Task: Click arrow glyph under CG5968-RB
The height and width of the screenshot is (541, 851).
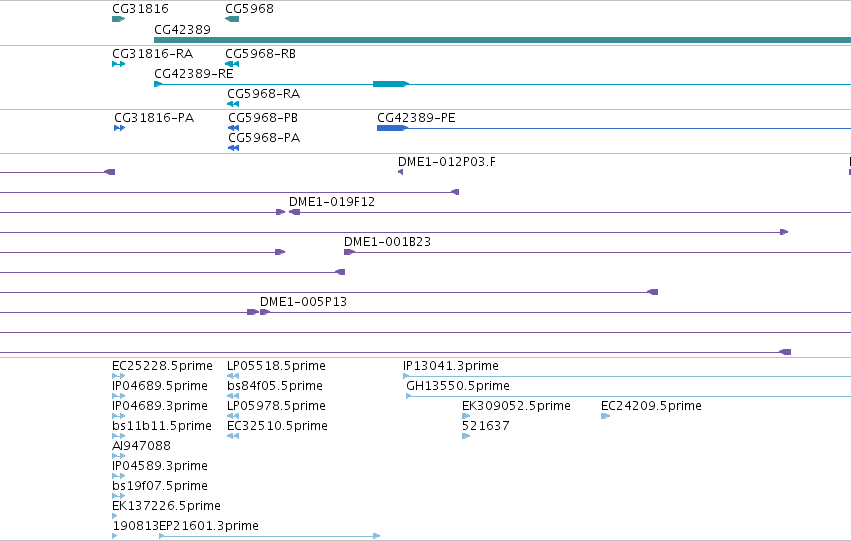Action: [232, 64]
